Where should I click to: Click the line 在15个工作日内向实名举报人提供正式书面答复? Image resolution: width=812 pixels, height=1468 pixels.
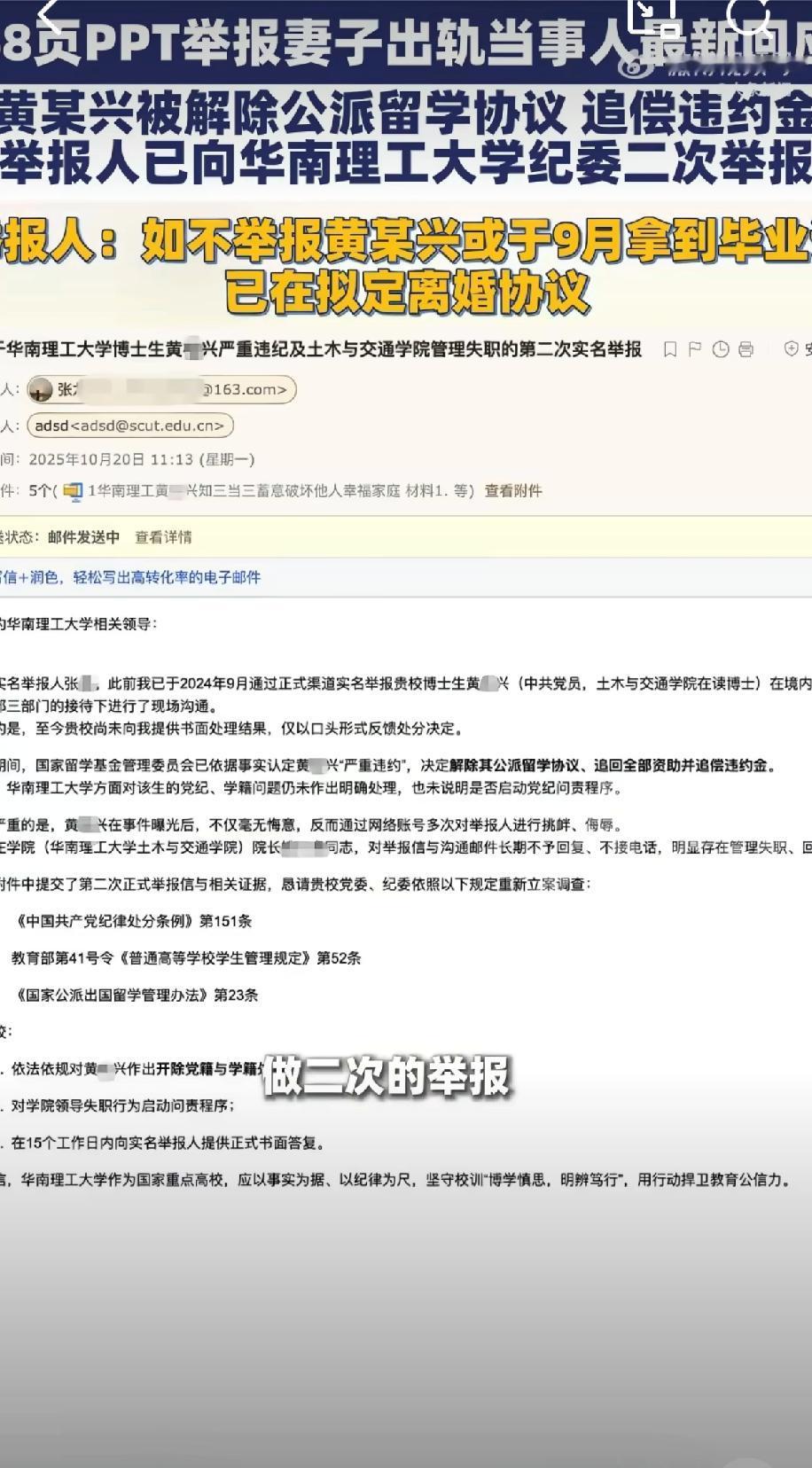point(168,1143)
